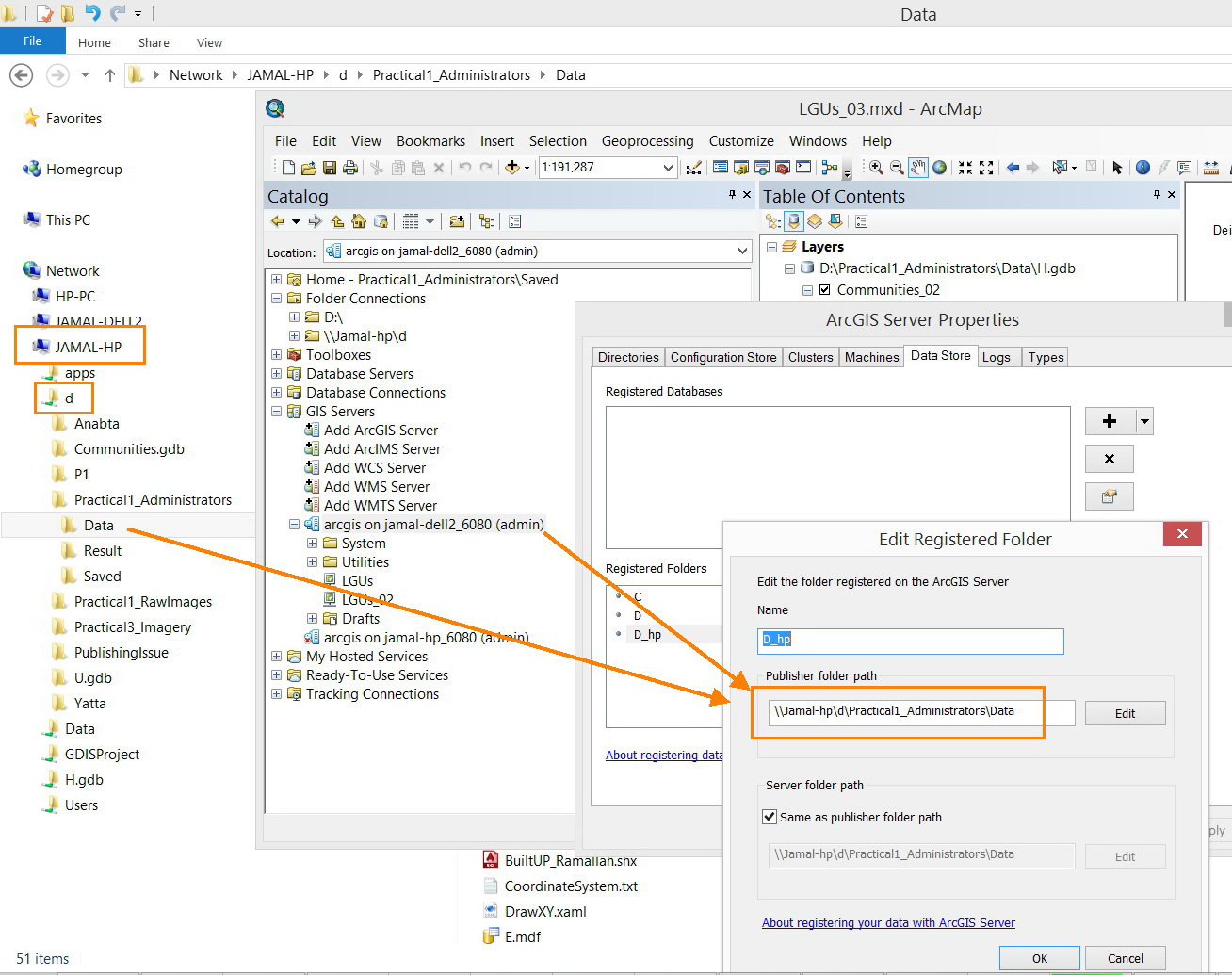1232x975 pixels.
Task: Select D_hp in Registered Folders list
Action: coord(647,635)
